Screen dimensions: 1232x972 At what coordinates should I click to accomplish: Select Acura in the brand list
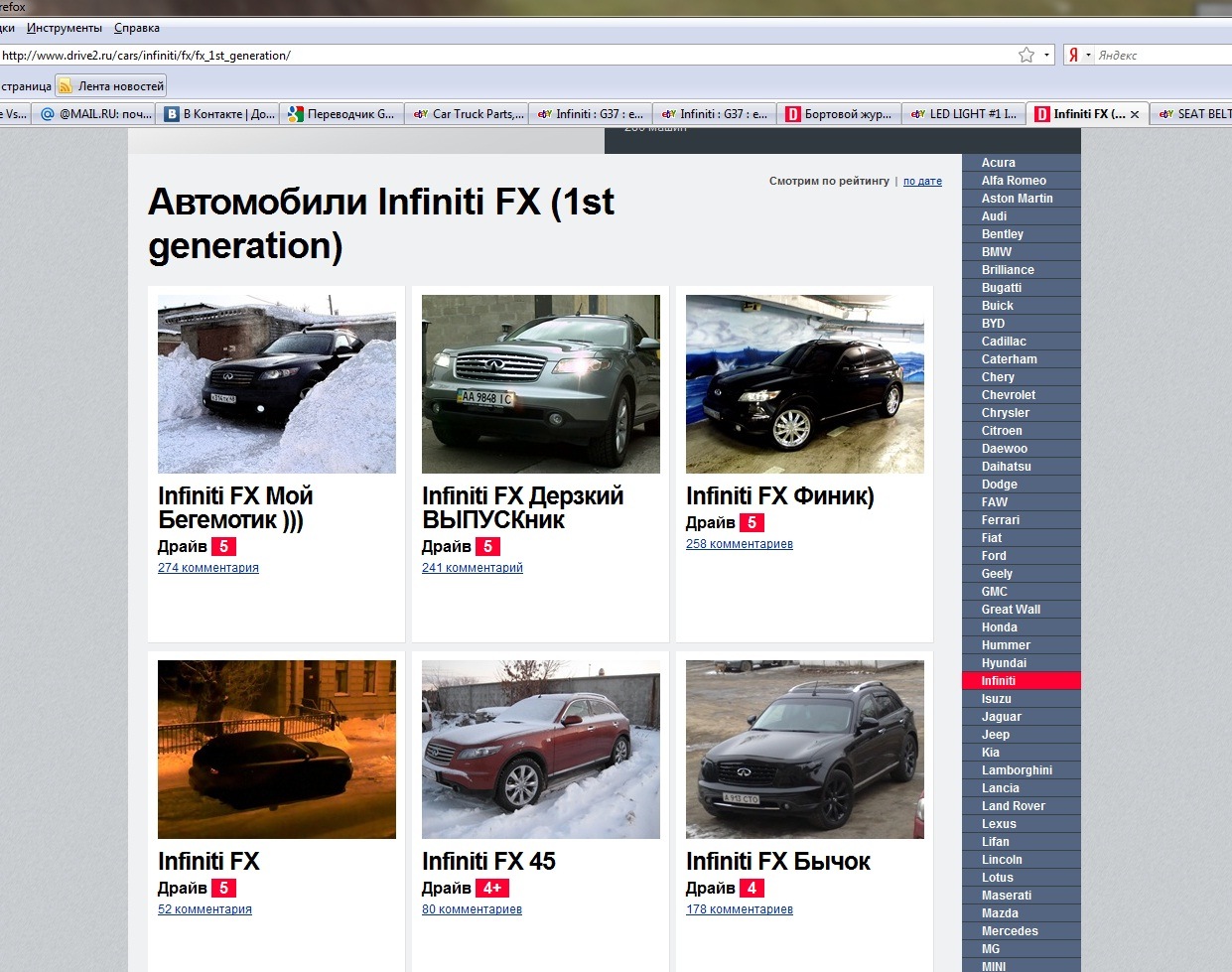click(x=1022, y=163)
